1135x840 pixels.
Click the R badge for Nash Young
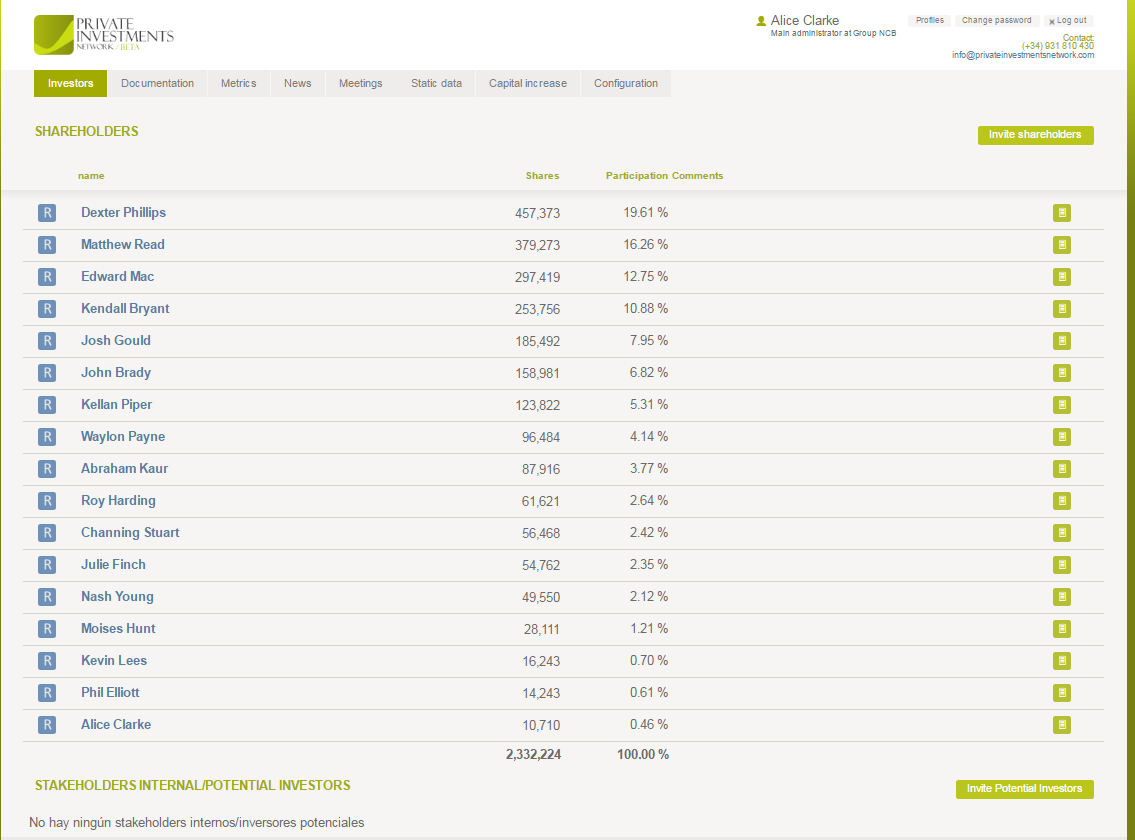coord(47,597)
